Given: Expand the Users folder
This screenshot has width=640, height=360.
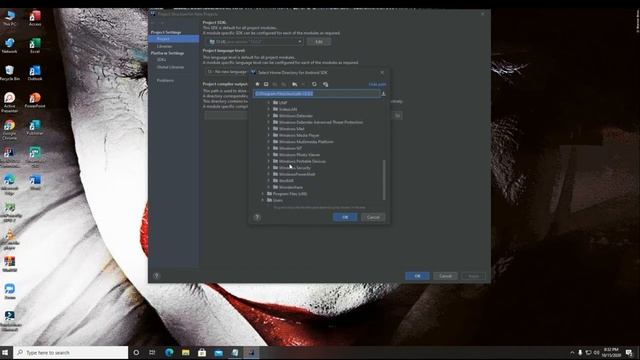Looking at the screenshot, I should click(262, 200).
